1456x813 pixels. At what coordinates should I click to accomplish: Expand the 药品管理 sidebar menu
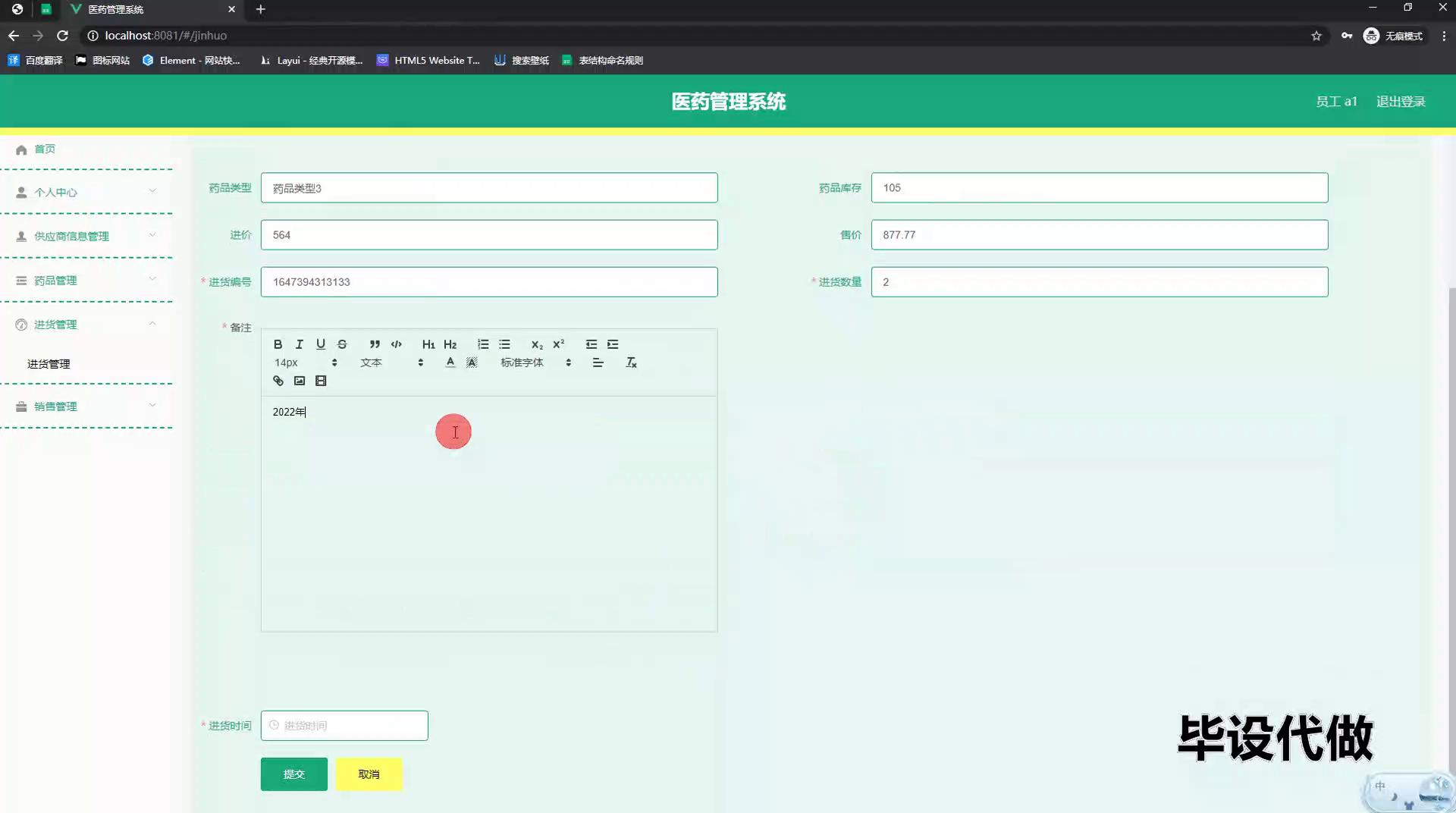point(86,281)
